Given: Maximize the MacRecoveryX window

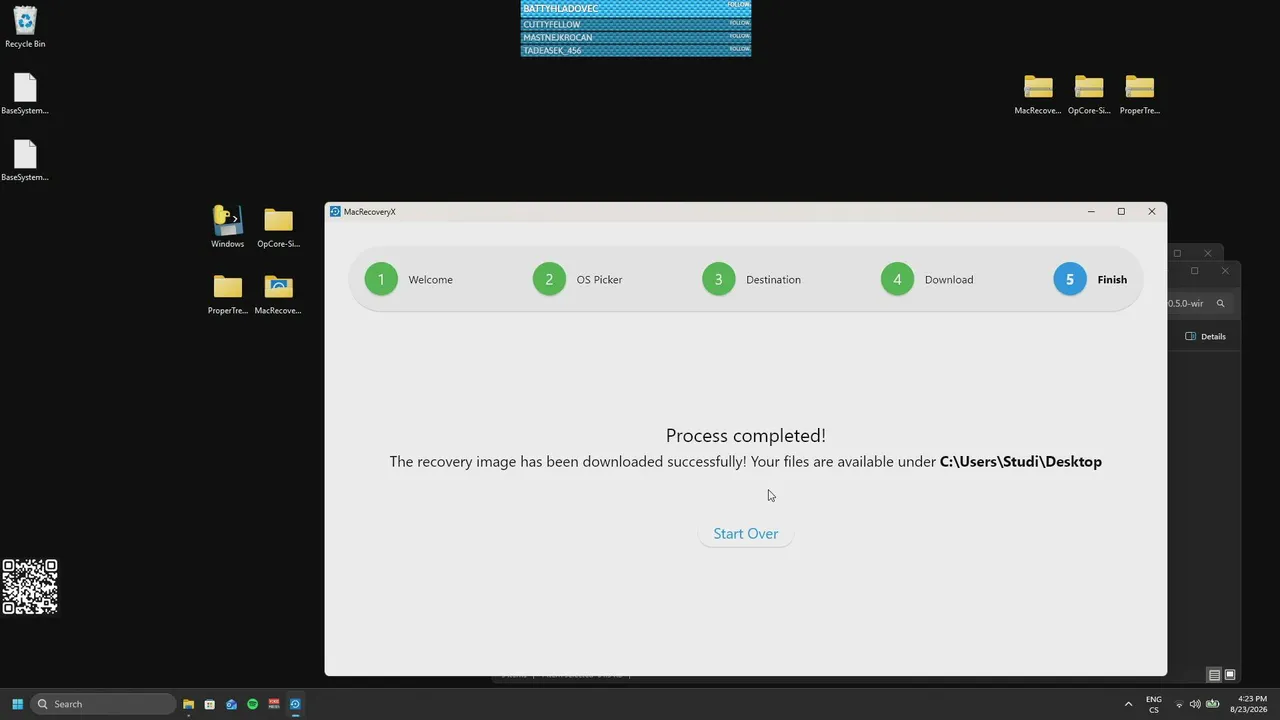Looking at the screenshot, I should 1121,212.
